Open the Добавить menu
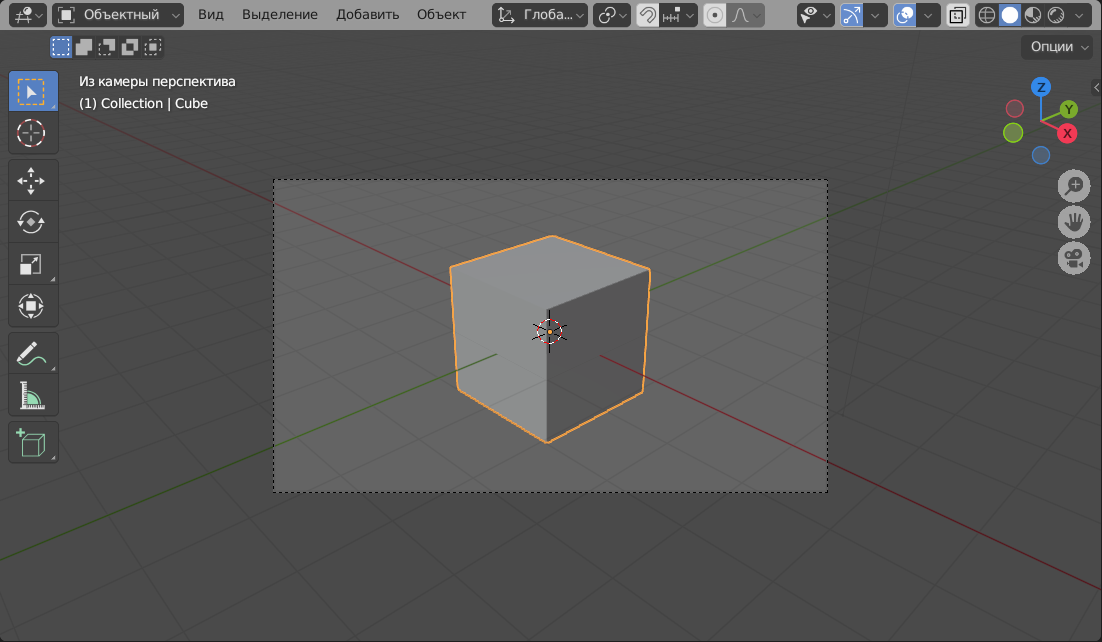Image resolution: width=1102 pixels, height=642 pixels. pyautogui.click(x=367, y=15)
